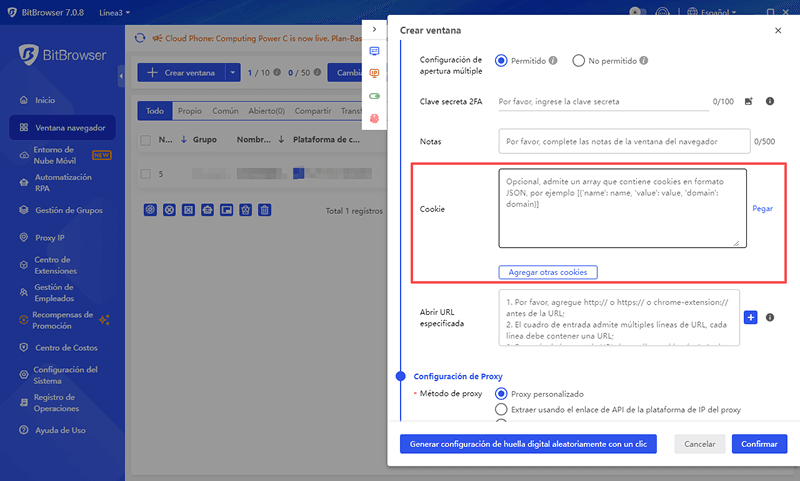Click the Cancelar button

pyautogui.click(x=699, y=444)
